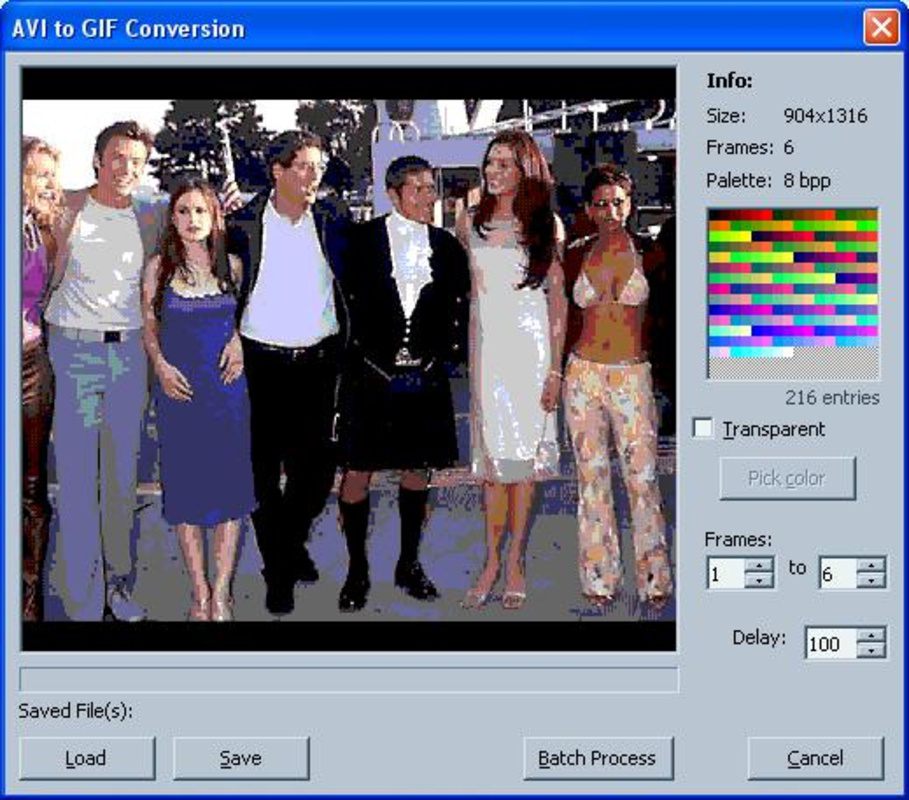909x800 pixels.
Task: Focus the end frame input field
Action: point(838,573)
